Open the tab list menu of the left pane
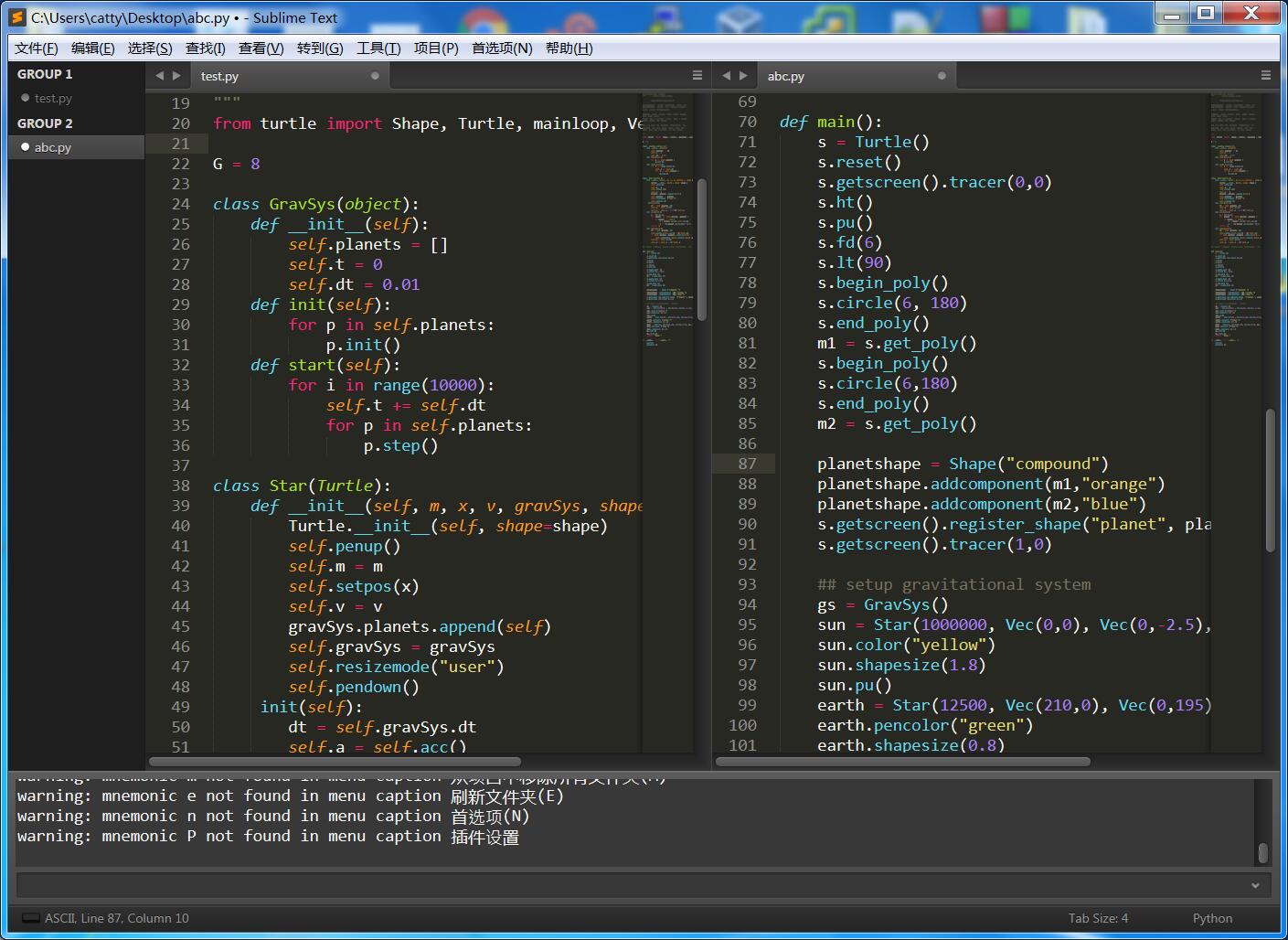1288x940 pixels. point(697,76)
